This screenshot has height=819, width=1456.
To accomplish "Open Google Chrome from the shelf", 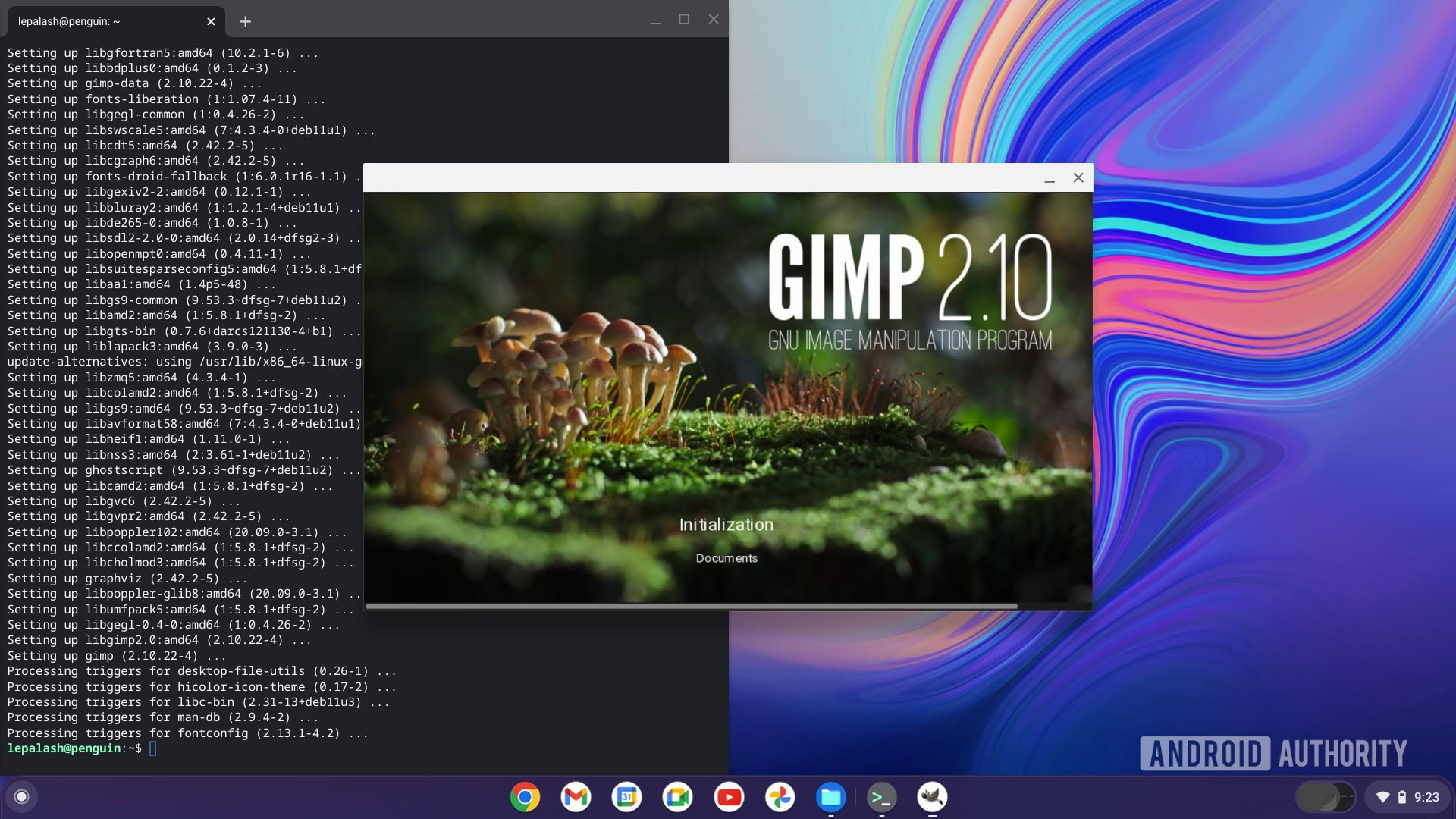I will pyautogui.click(x=525, y=797).
